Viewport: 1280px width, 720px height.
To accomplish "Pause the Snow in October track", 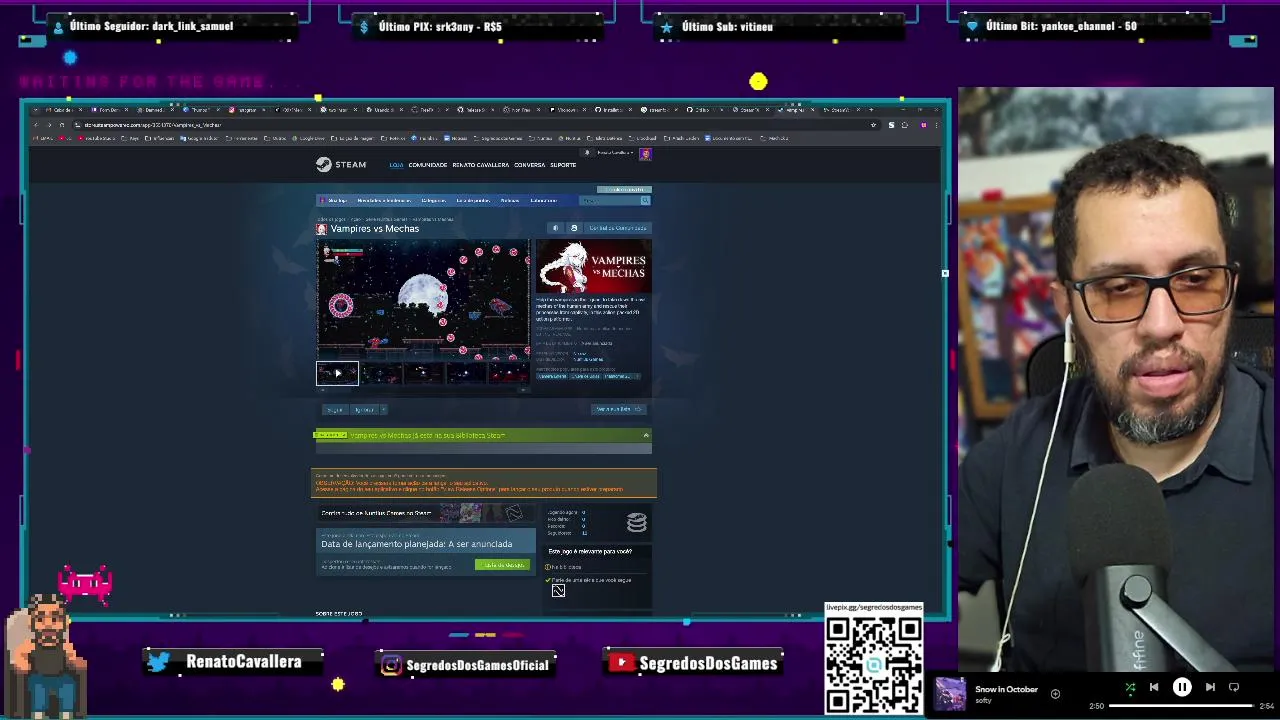I will pyautogui.click(x=1182, y=687).
